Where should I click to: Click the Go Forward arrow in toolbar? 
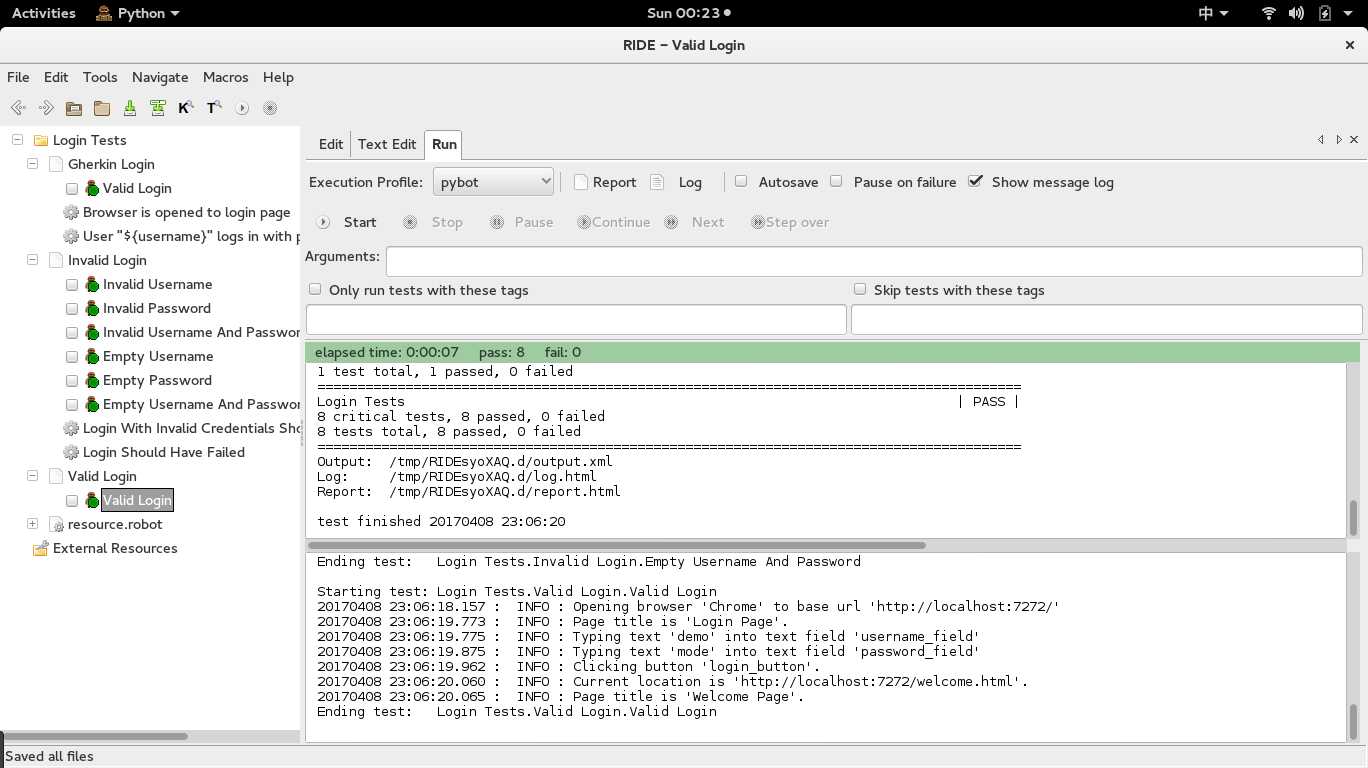(x=46, y=108)
